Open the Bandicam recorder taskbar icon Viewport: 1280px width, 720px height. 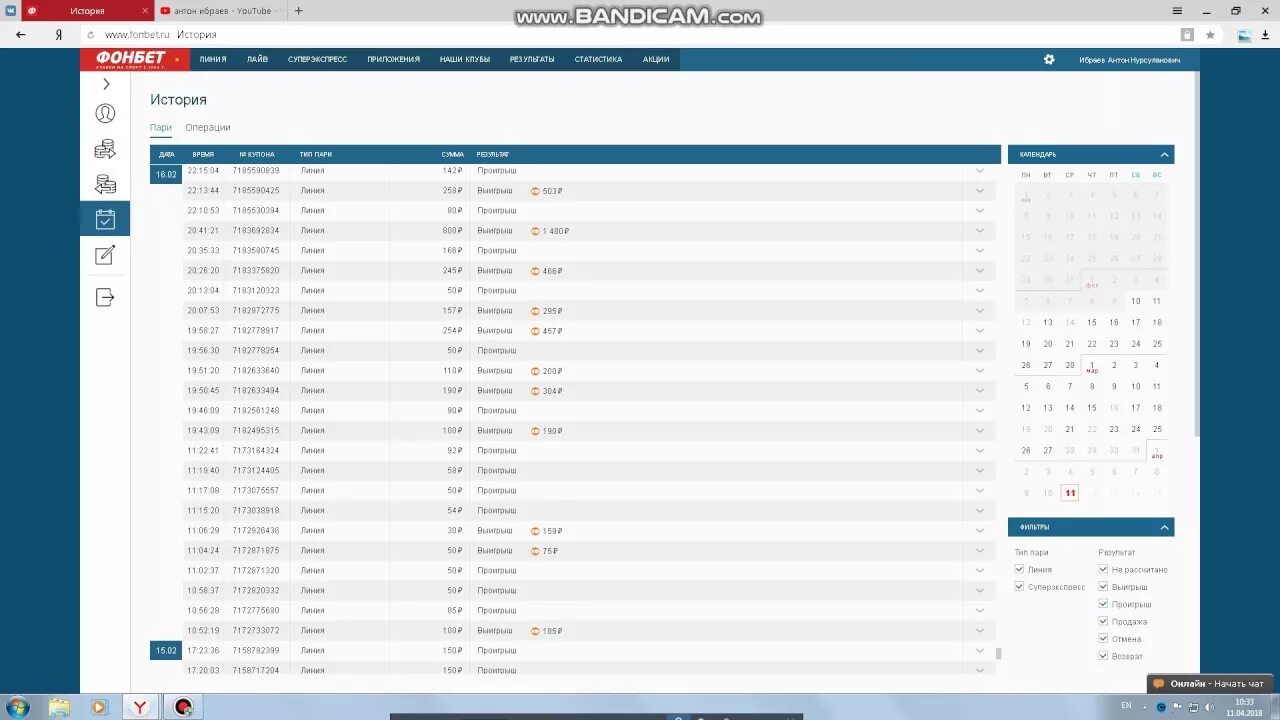183,707
